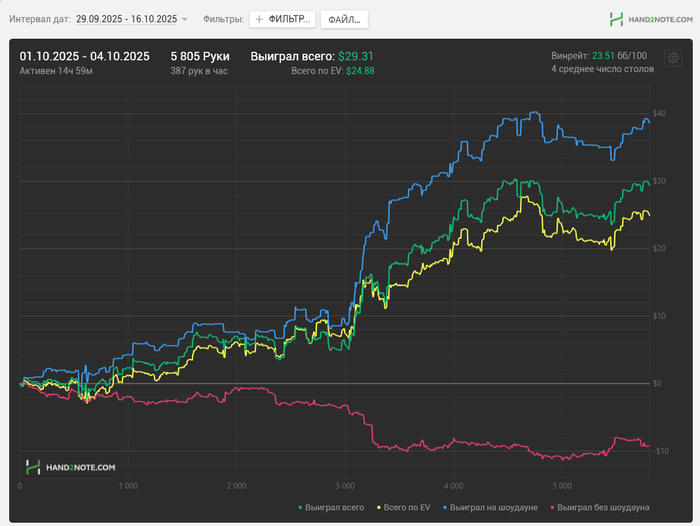The width and height of the screenshot is (700, 526).
Task: Click the '2 000' x-axis label
Action: pos(237,486)
